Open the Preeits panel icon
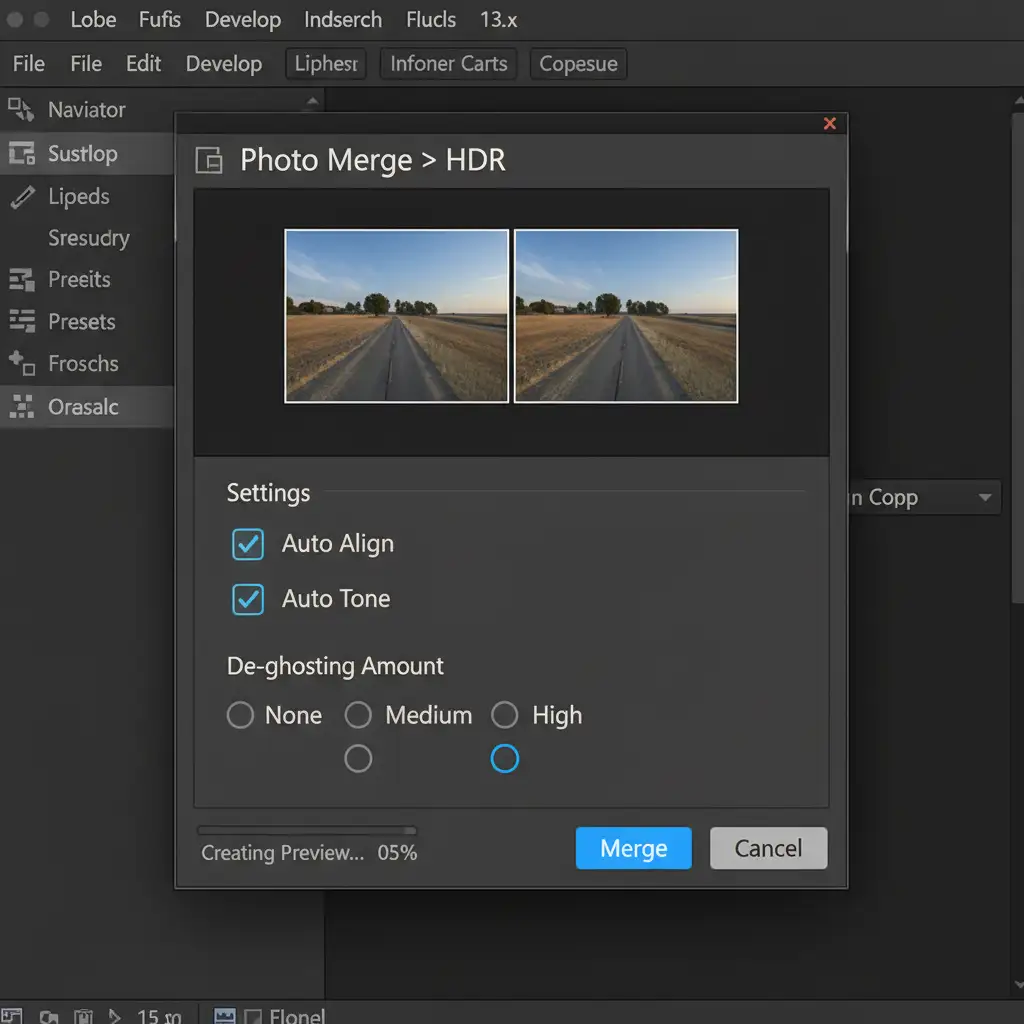The width and height of the screenshot is (1024, 1024). pos(21,280)
